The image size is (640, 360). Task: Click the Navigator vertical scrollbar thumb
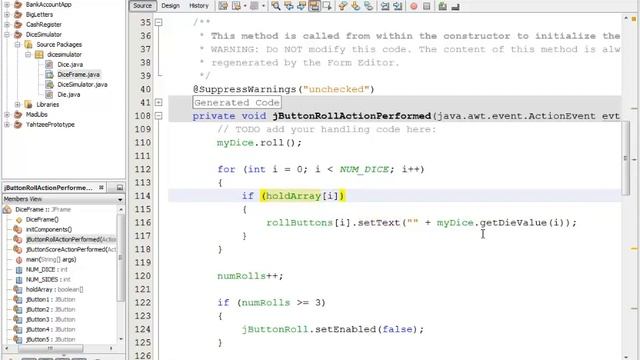coord(120,258)
